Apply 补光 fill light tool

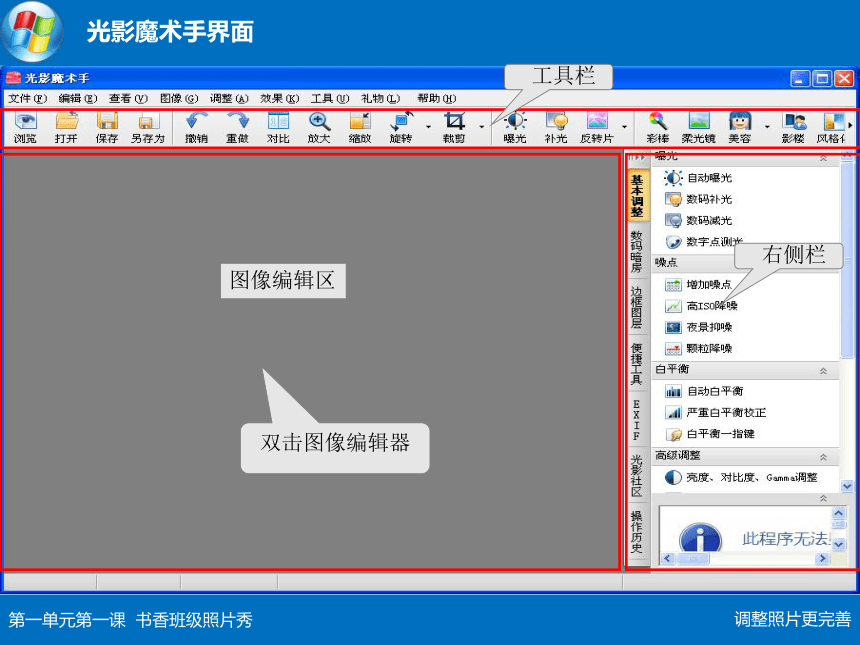[x=556, y=128]
